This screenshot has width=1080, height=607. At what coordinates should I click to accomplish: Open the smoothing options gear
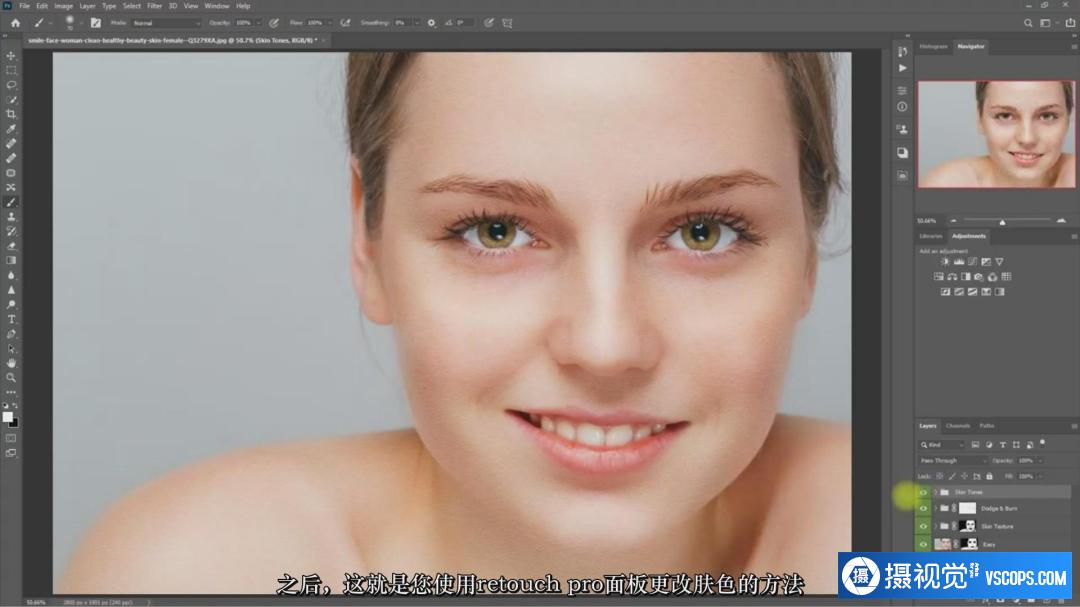tap(431, 23)
